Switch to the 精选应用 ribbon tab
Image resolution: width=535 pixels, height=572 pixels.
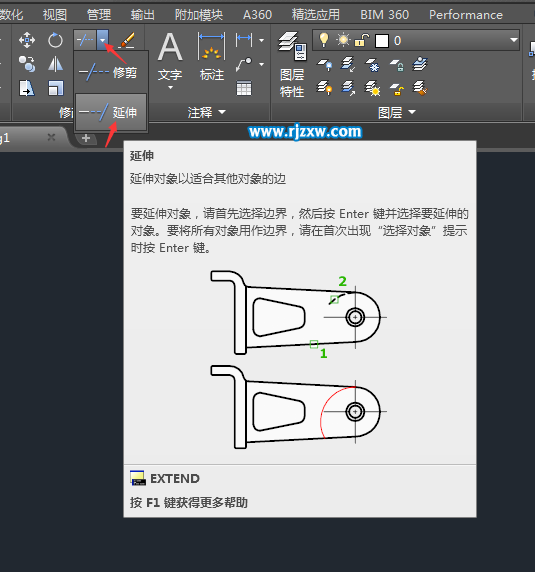pyautogui.click(x=315, y=15)
